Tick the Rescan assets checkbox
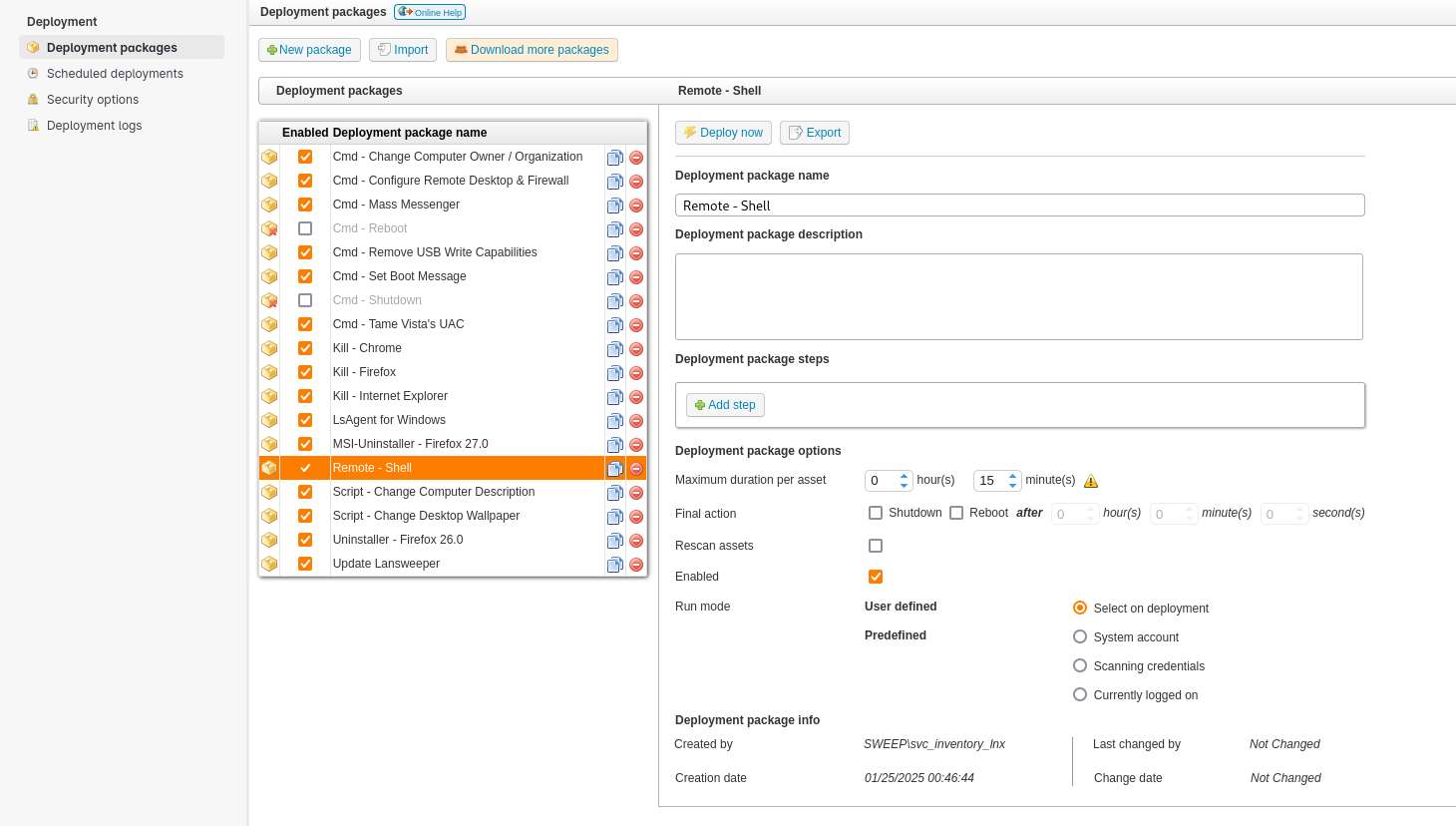The image size is (1456, 826). click(x=876, y=546)
